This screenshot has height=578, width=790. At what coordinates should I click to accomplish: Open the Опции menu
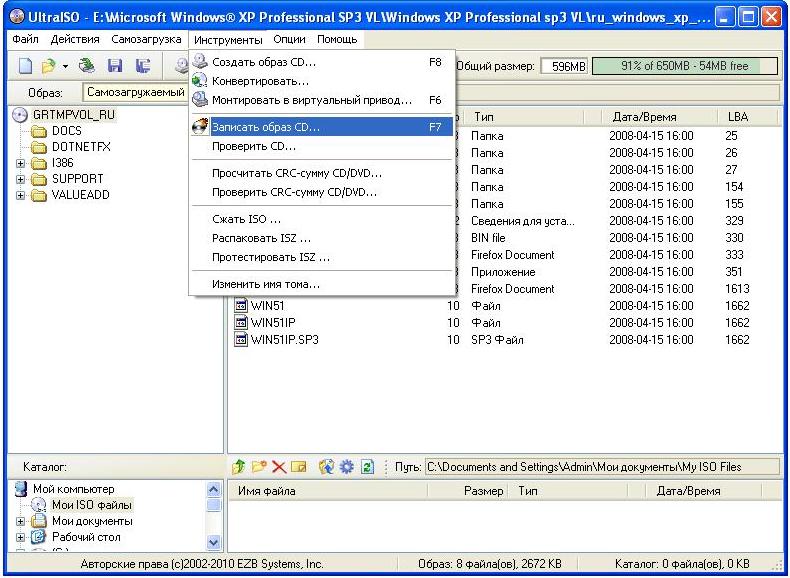[x=289, y=39]
